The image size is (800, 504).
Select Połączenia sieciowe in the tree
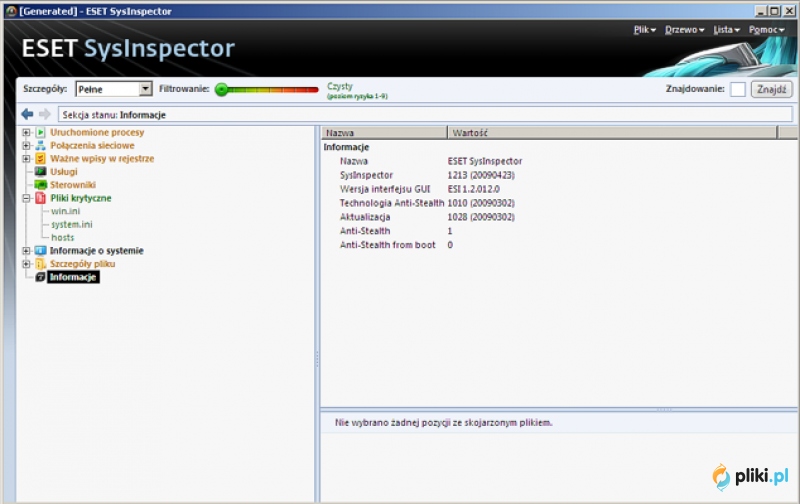pos(92,145)
